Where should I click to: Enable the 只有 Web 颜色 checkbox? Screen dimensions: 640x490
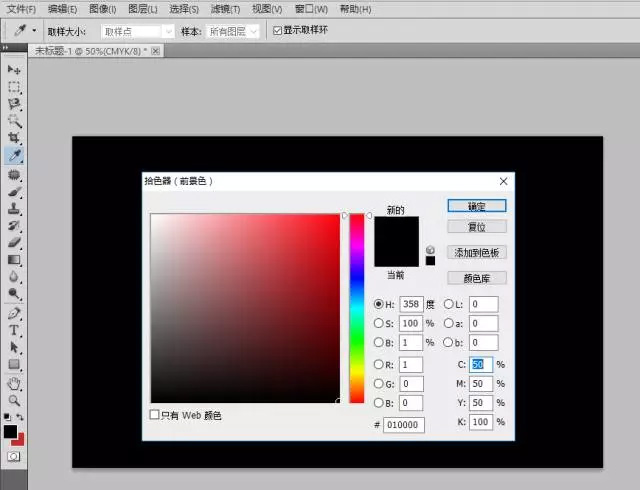(155, 414)
